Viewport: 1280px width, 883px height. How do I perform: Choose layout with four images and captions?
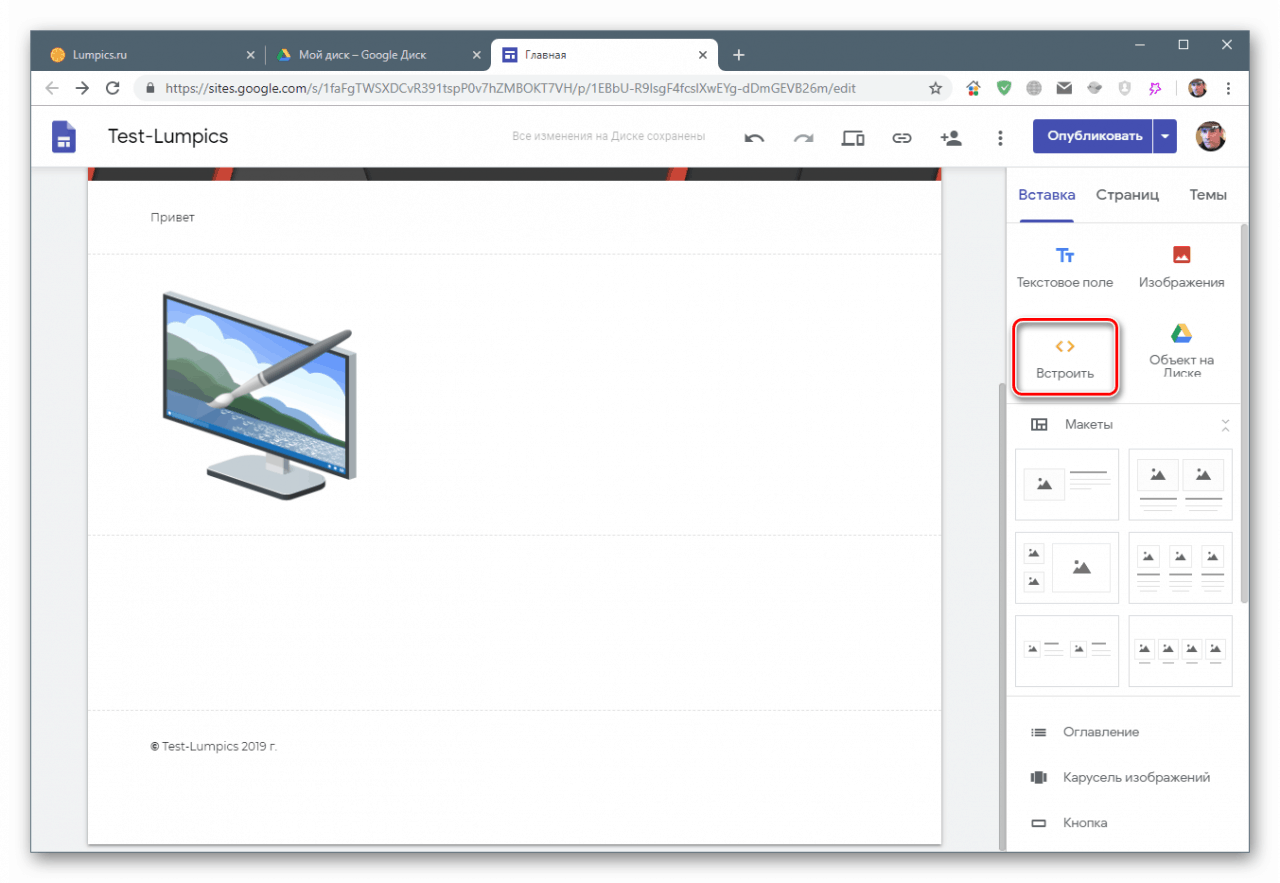(1181, 651)
